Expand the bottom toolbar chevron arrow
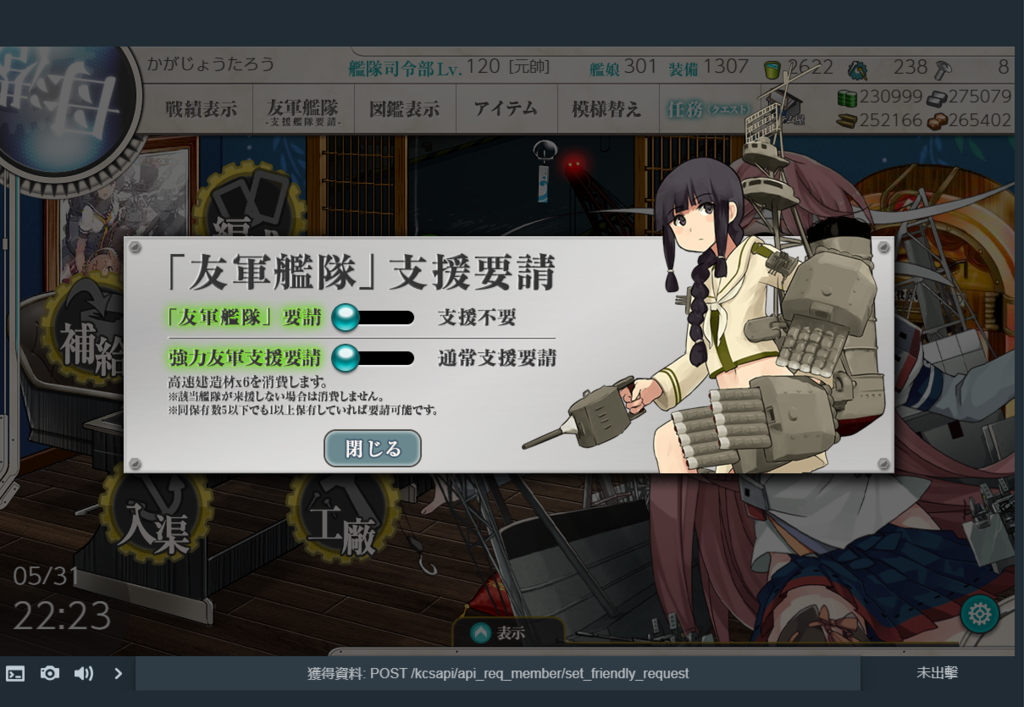Image resolution: width=1024 pixels, height=707 pixels. (x=118, y=673)
